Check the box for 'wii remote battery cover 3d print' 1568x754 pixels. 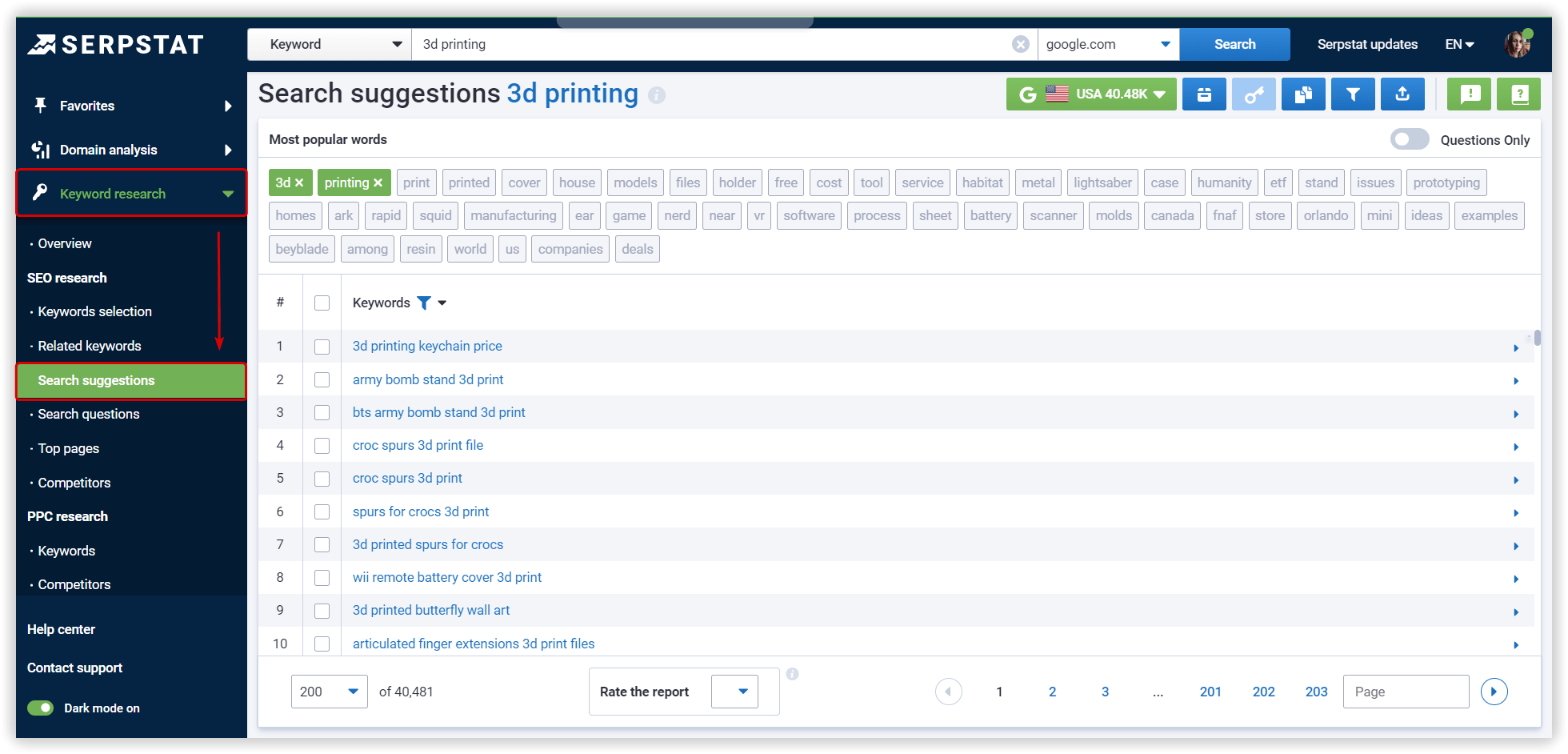(322, 577)
